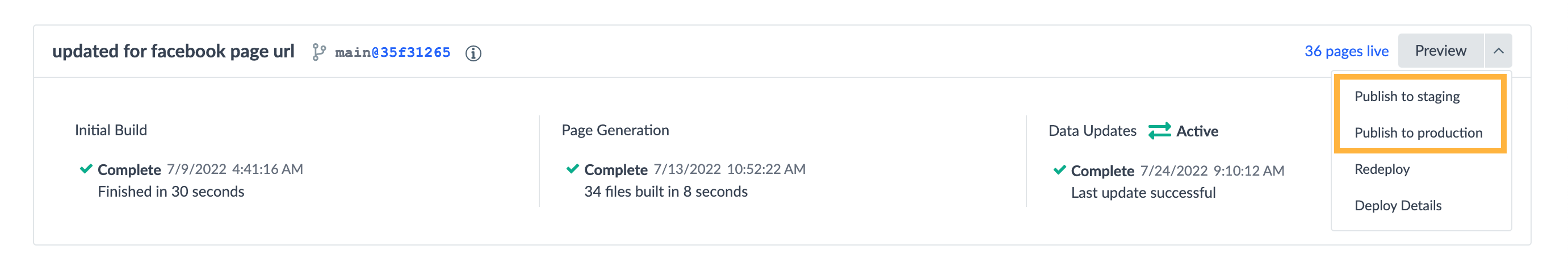The width and height of the screenshot is (1568, 266).
Task: Click the Active status label
Action: click(1197, 131)
